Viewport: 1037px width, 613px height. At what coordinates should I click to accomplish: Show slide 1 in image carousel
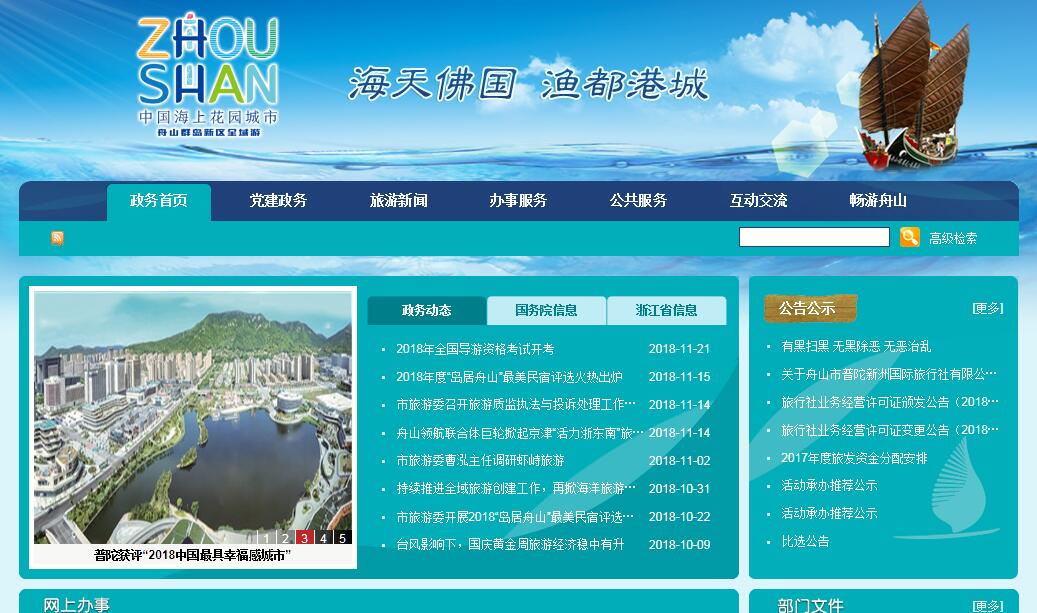(266, 538)
